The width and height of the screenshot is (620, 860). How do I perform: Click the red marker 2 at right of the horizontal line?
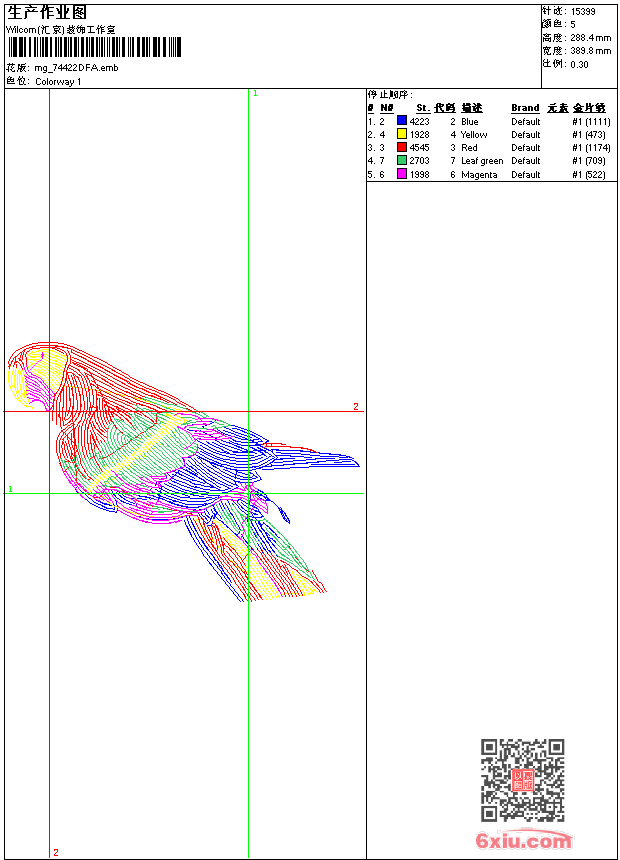(x=355, y=407)
